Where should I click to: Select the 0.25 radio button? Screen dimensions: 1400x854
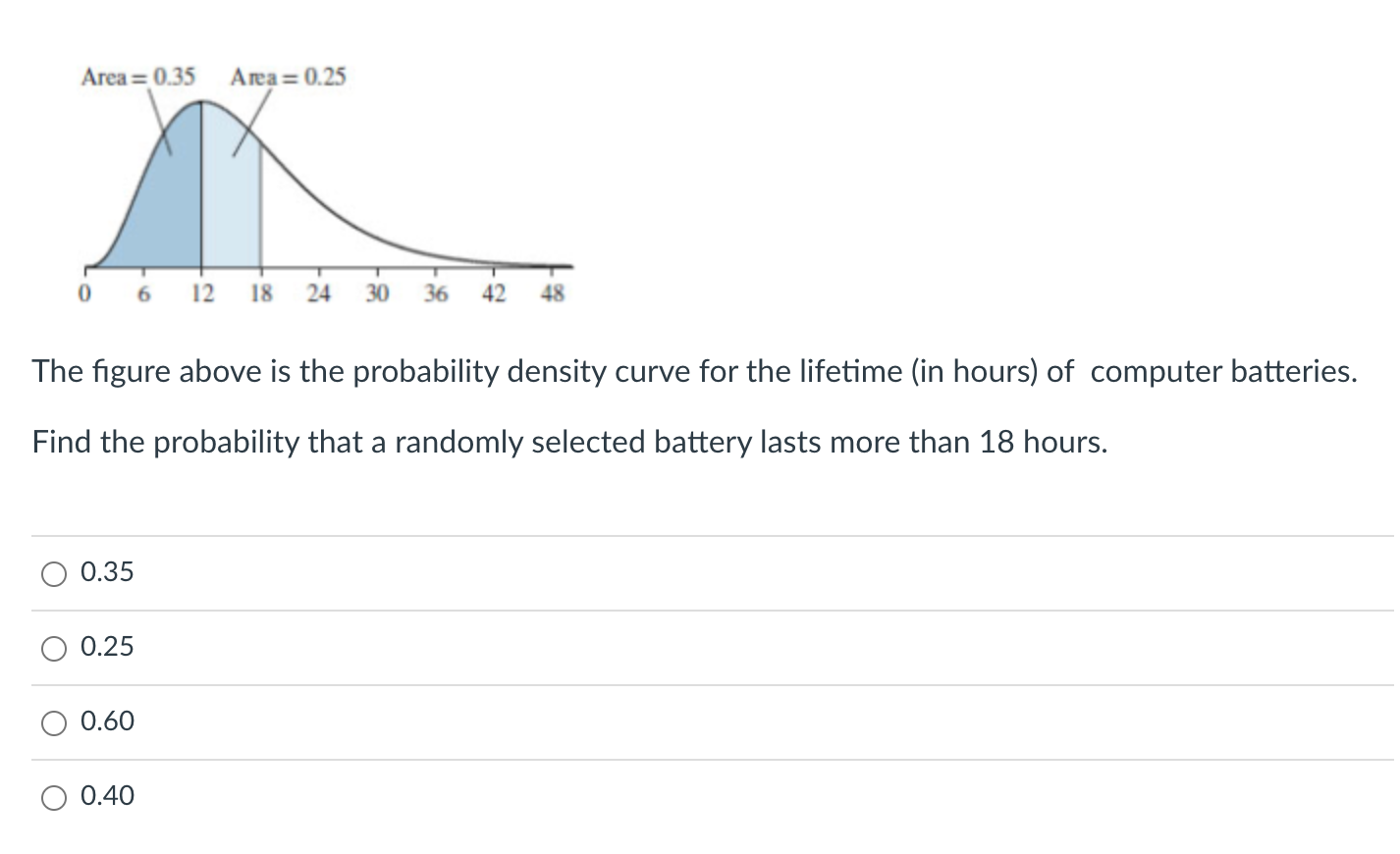click(54, 648)
